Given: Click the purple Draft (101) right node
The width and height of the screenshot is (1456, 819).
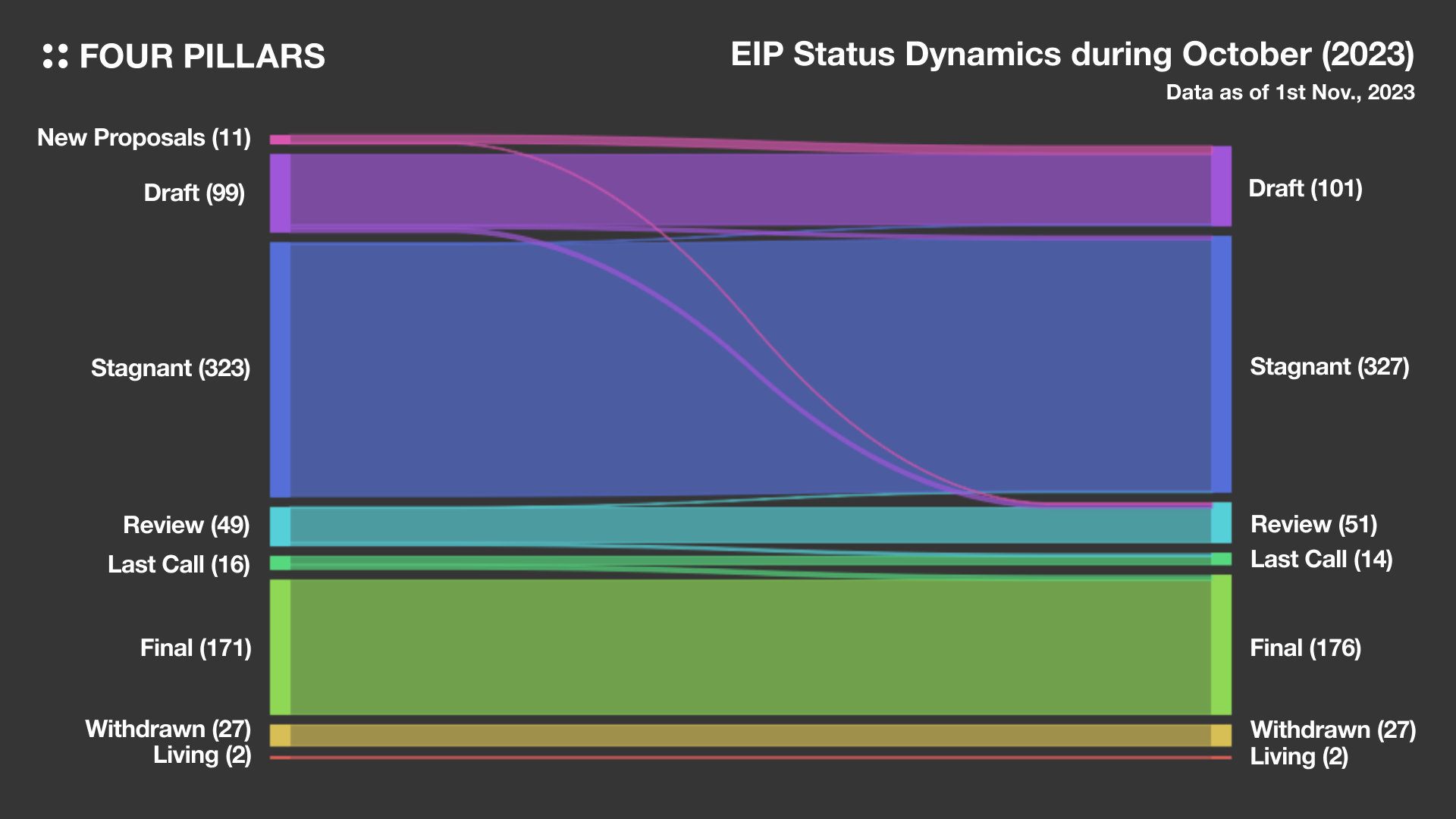Looking at the screenshot, I should point(1221,187).
